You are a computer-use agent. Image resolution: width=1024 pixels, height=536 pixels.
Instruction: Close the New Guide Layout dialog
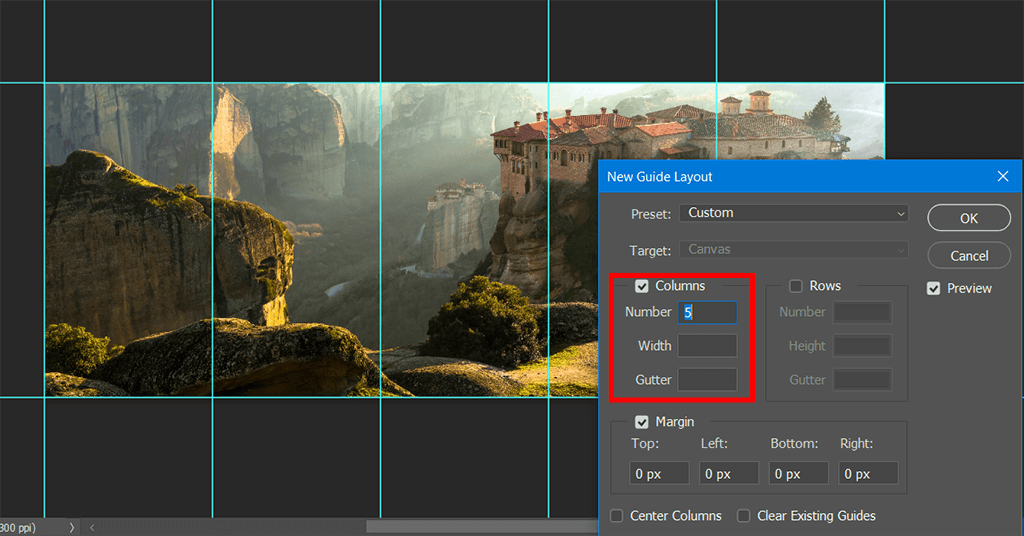[x=1003, y=176]
